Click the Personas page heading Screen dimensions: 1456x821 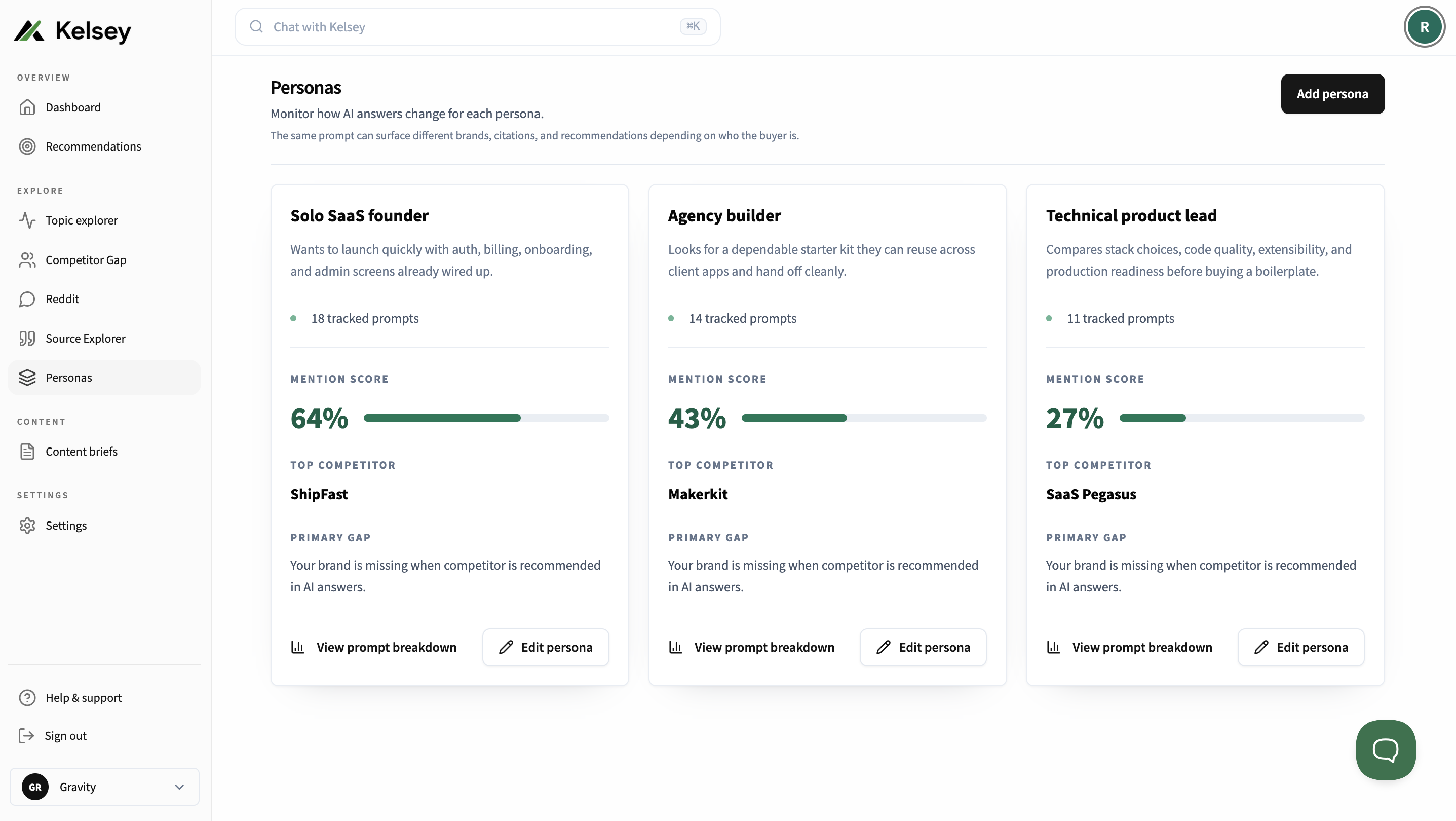click(306, 88)
